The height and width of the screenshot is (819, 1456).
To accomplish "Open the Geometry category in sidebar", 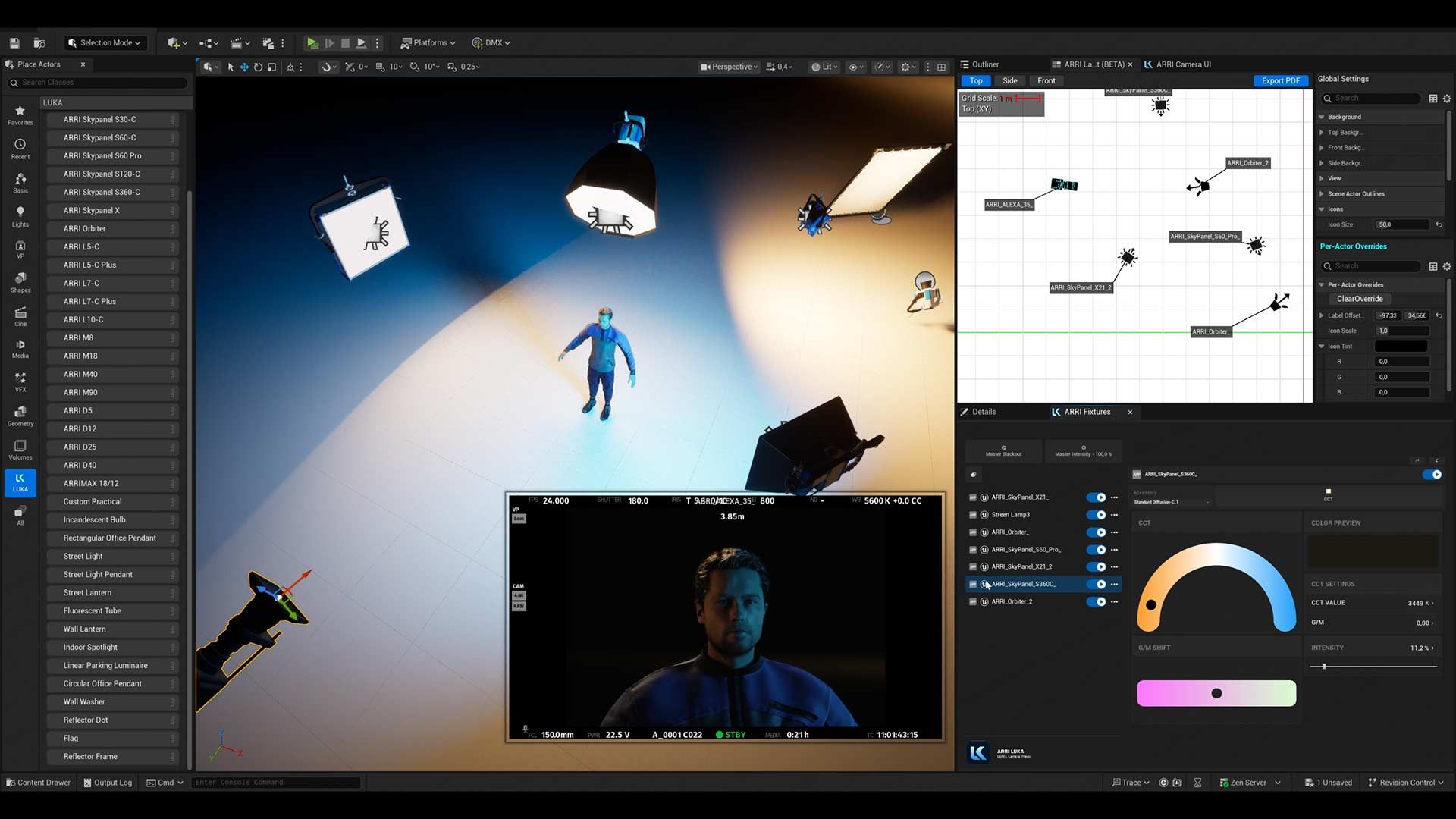I will (x=20, y=416).
